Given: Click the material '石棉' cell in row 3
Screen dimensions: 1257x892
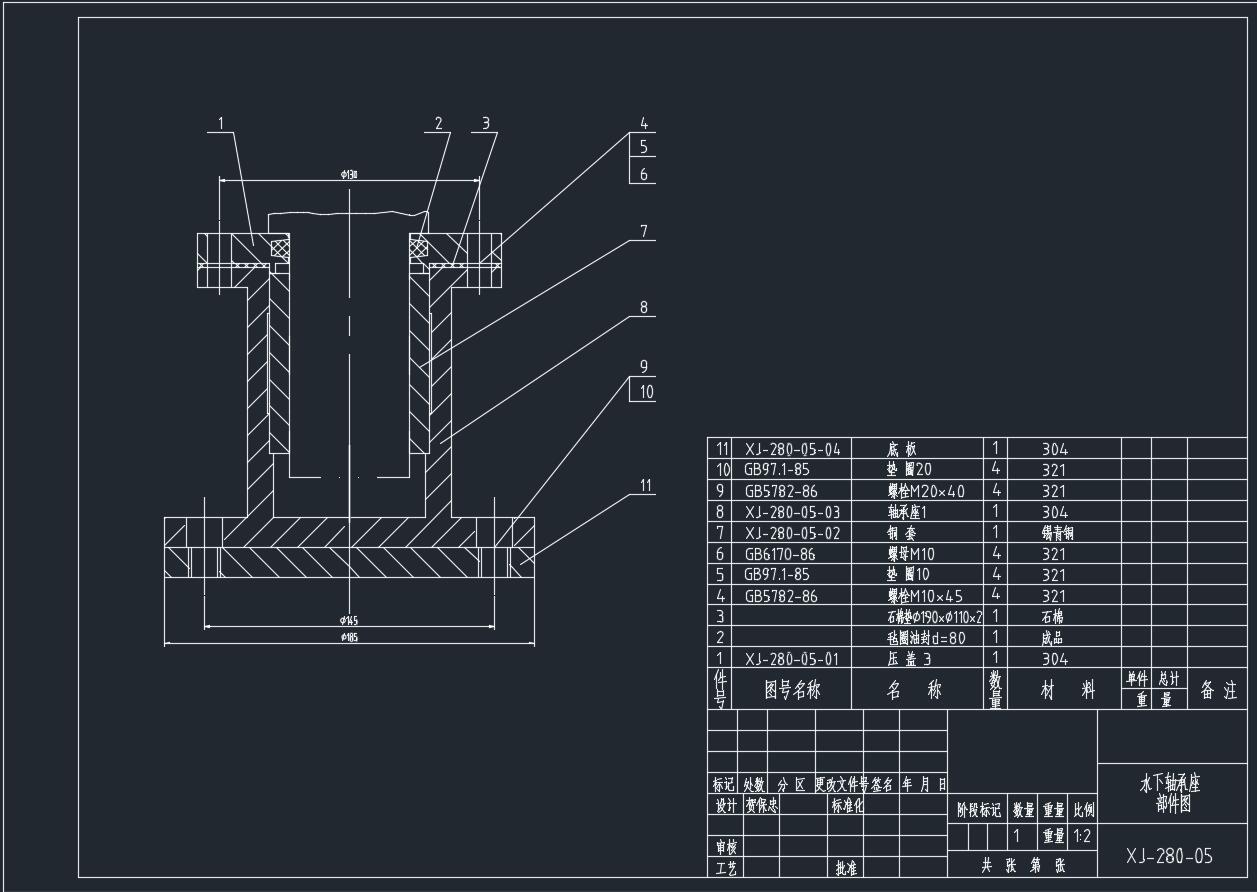Looking at the screenshot, I should (1052, 617).
